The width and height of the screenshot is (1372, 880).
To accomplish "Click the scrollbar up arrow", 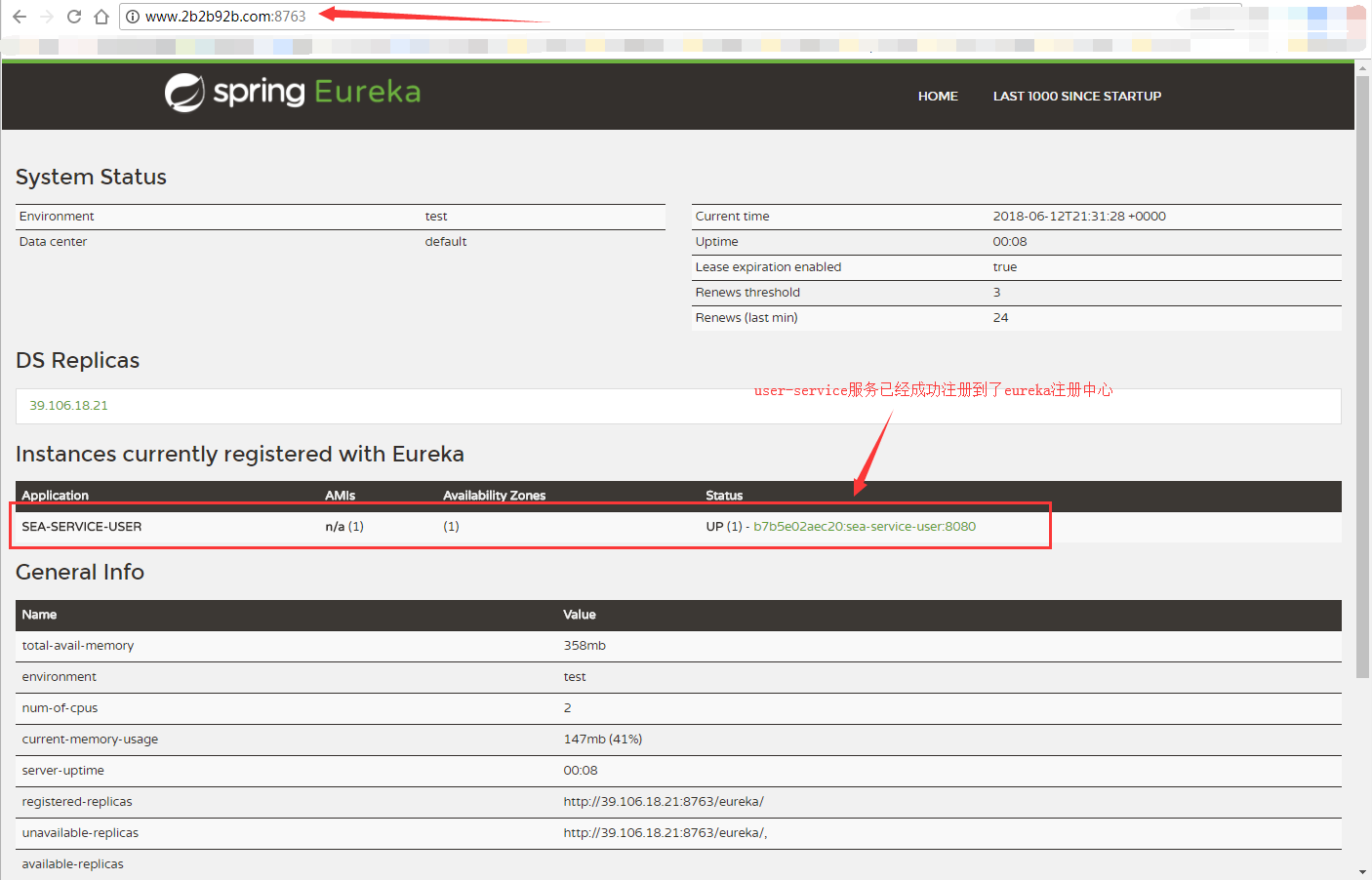I will [x=1363, y=67].
